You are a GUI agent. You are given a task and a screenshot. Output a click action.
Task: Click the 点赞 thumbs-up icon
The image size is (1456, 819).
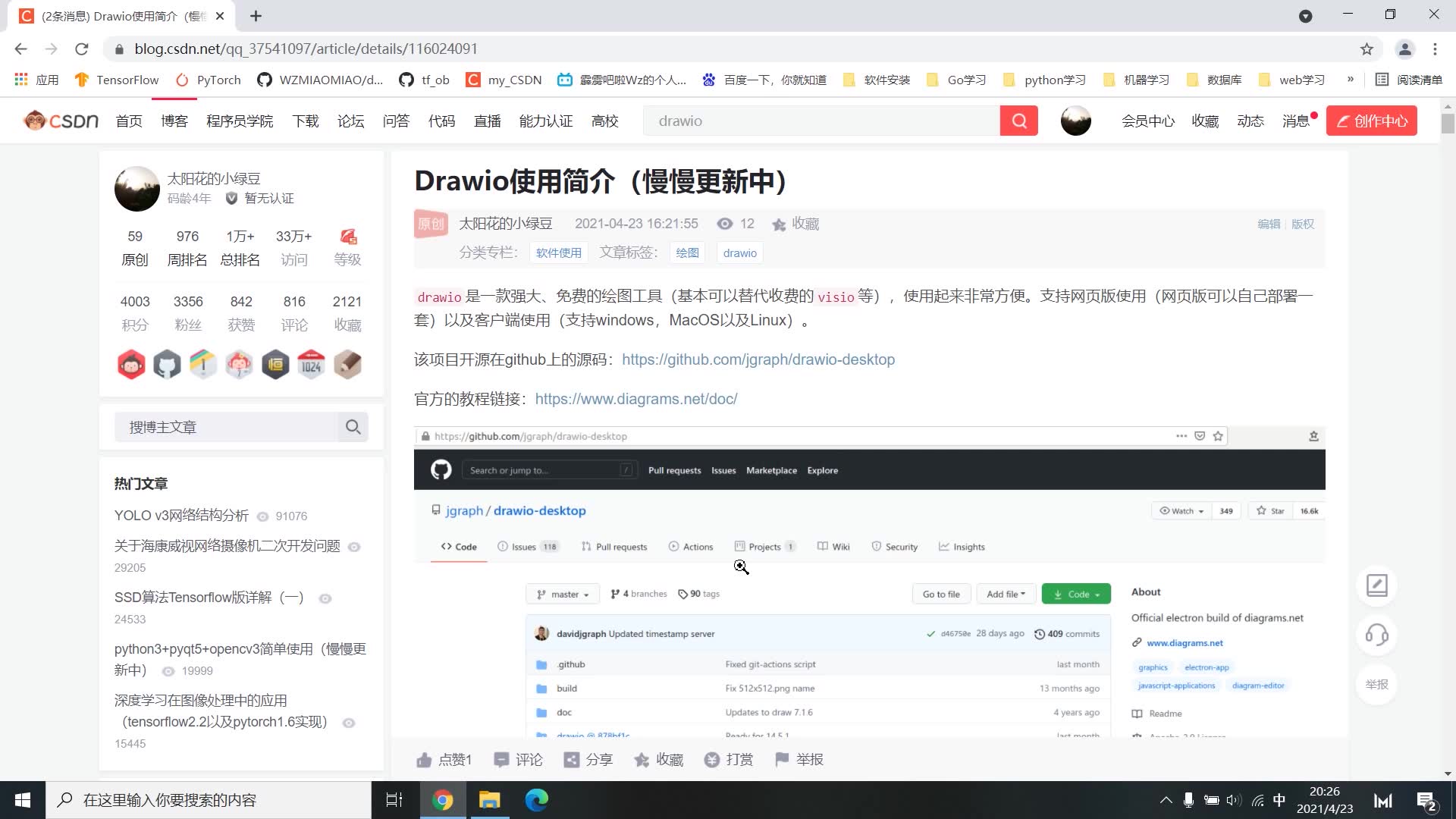click(424, 760)
